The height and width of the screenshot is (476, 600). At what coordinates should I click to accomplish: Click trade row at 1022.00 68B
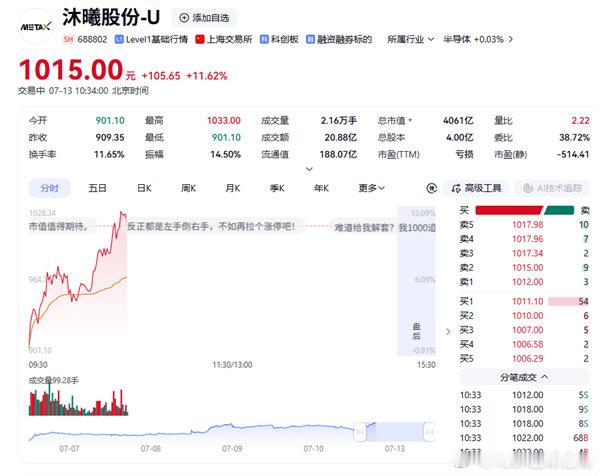524,438
